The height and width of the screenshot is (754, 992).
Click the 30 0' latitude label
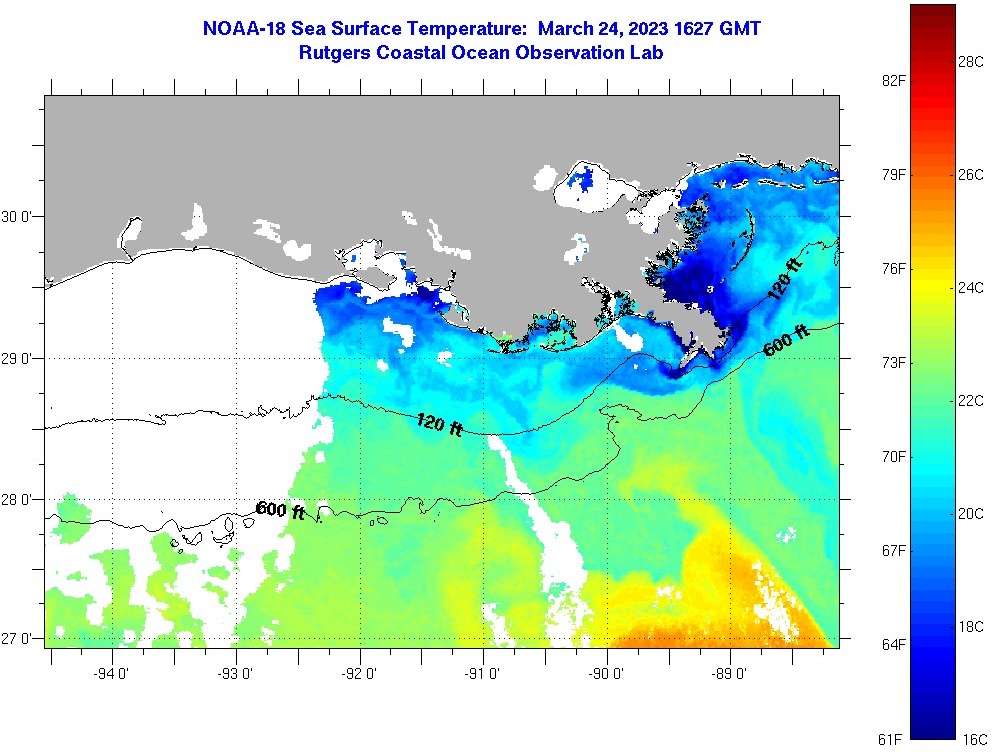pyautogui.click(x=18, y=217)
